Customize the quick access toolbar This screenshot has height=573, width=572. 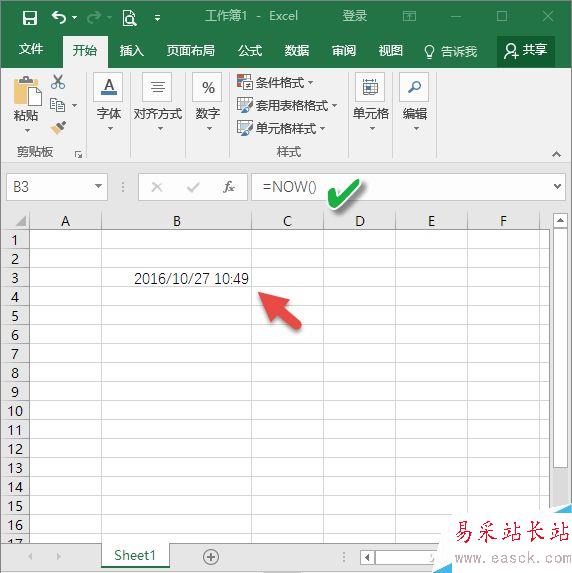click(158, 18)
